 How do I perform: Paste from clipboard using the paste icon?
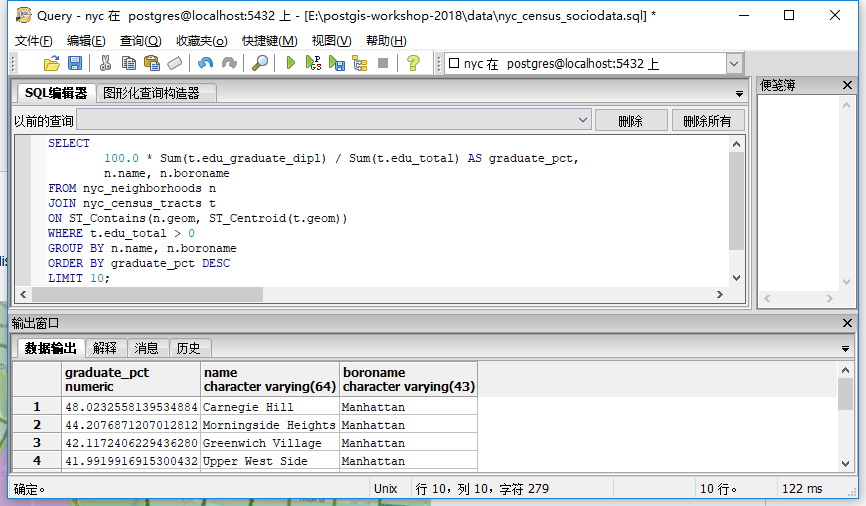point(151,64)
